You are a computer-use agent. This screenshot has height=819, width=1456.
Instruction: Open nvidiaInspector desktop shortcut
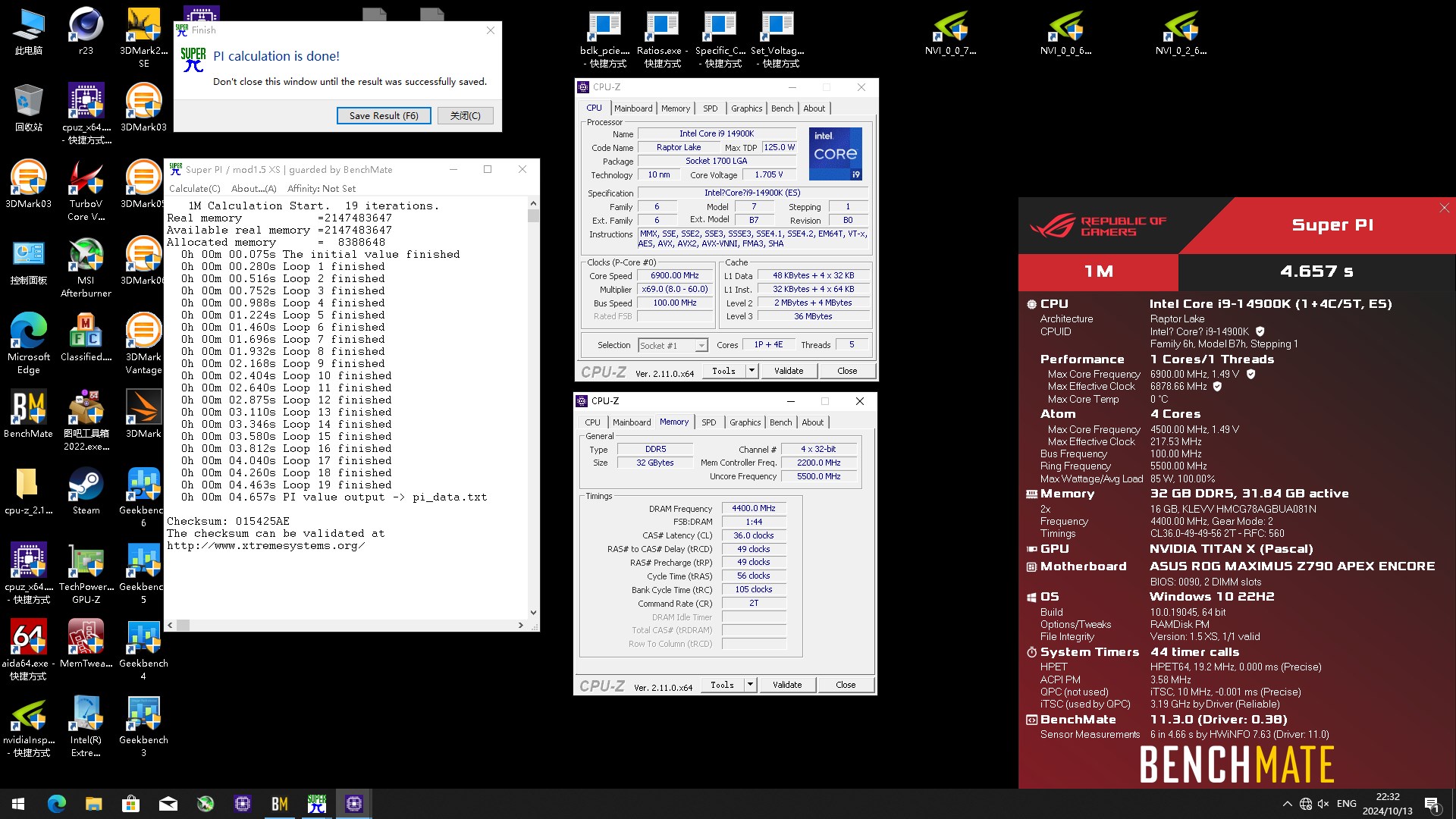click(x=28, y=727)
